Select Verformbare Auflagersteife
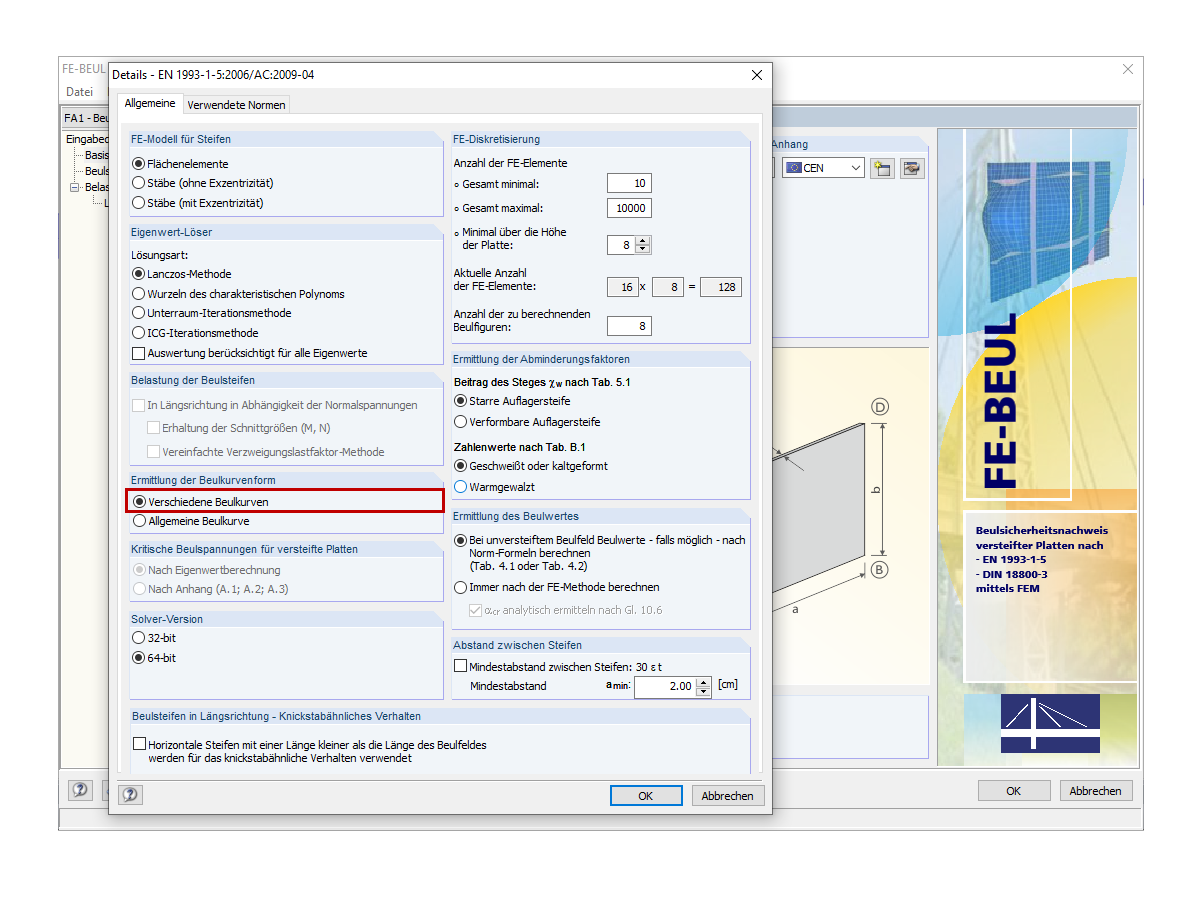Image resolution: width=1200 pixels, height=900 pixels. click(x=459, y=421)
